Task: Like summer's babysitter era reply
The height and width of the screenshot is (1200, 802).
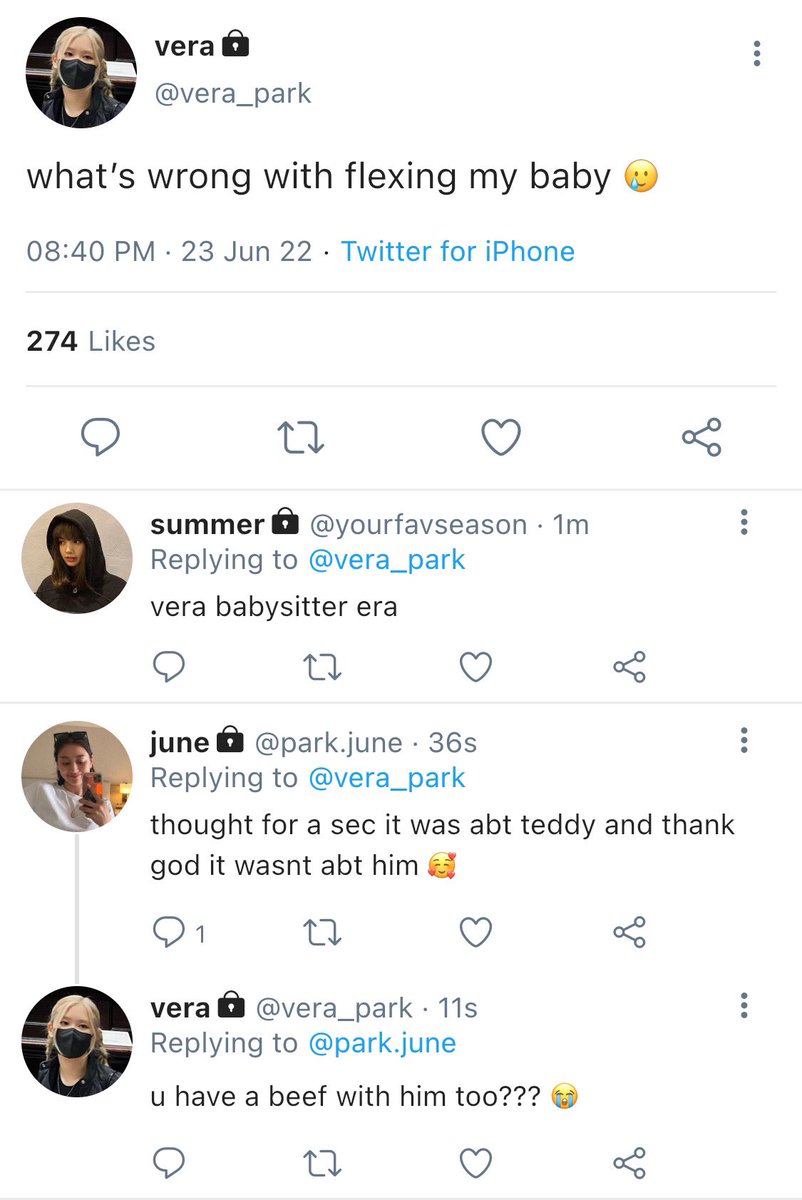Action: pyautogui.click(x=476, y=667)
